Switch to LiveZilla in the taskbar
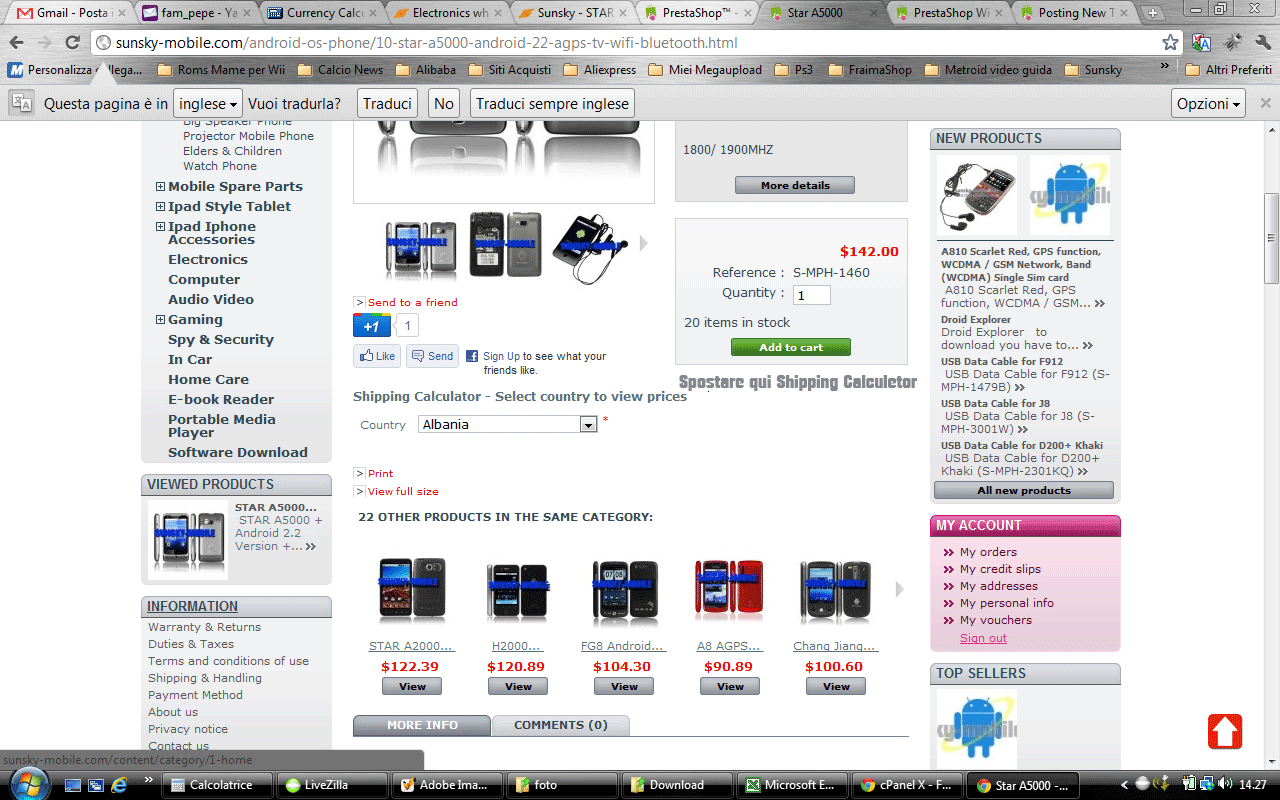 [330, 785]
